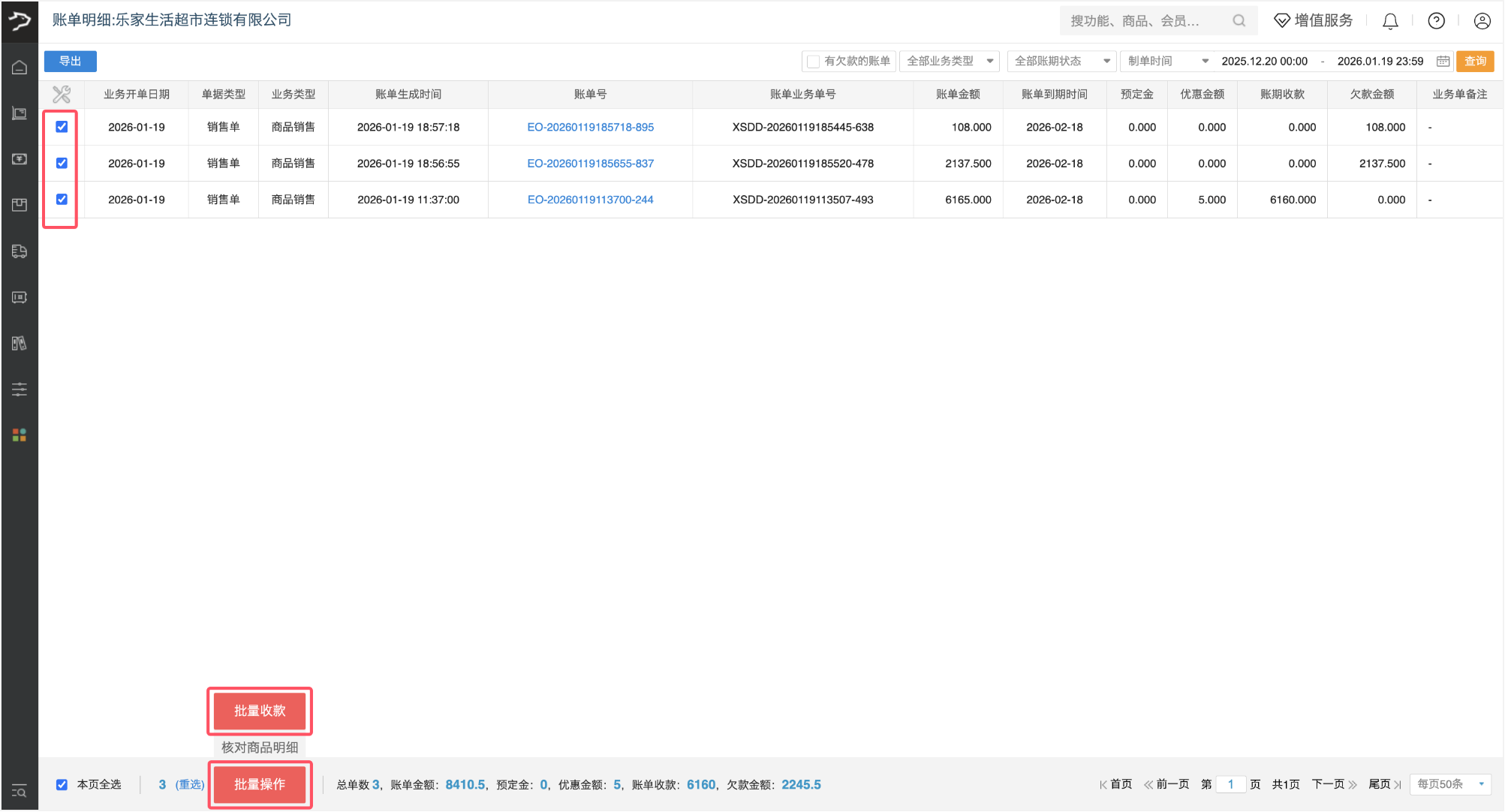Expand the 全部业务类型 dropdown
This screenshot has width=1505, height=812.
949,62
